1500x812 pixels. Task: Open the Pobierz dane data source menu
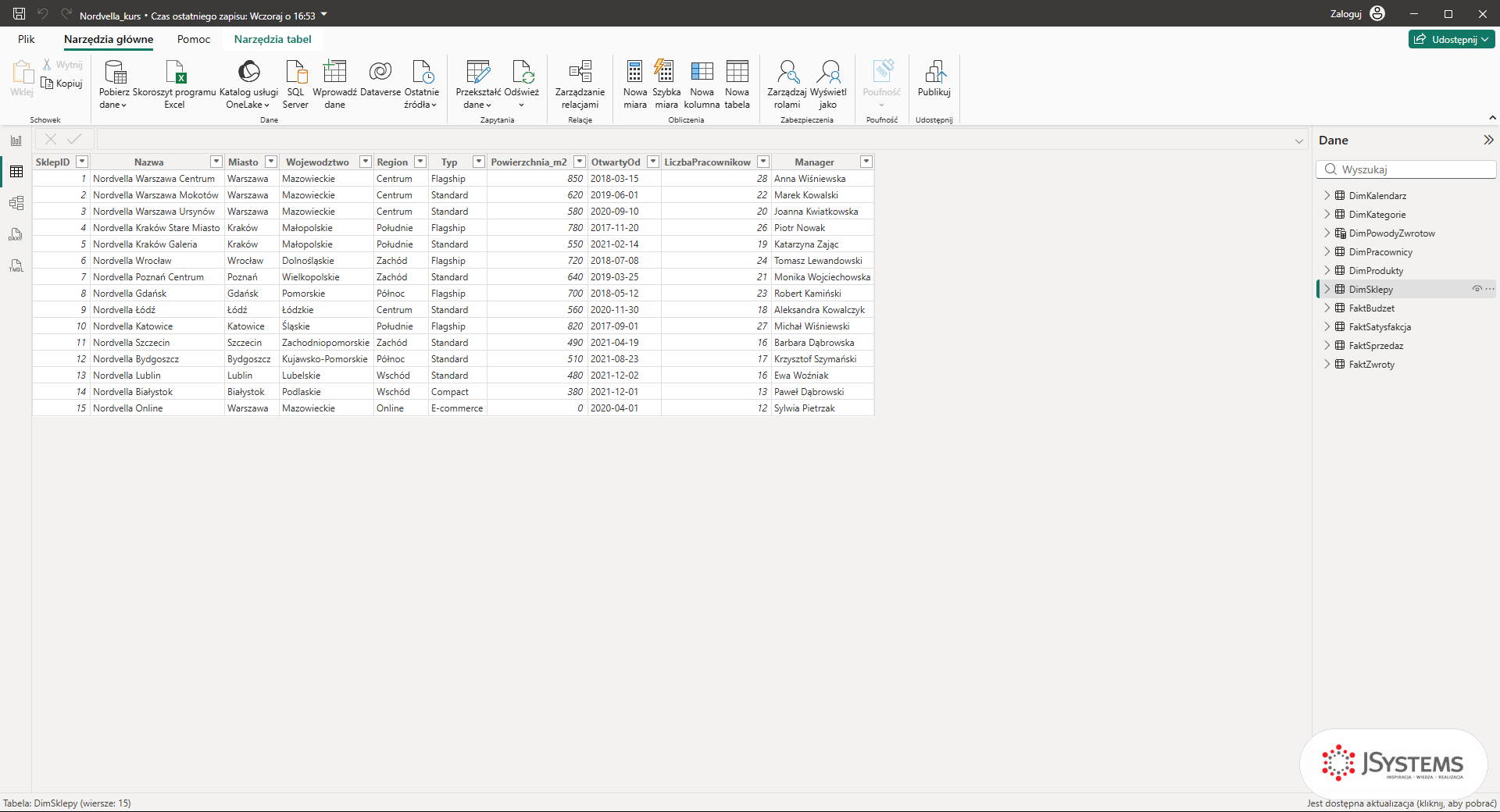click(114, 84)
